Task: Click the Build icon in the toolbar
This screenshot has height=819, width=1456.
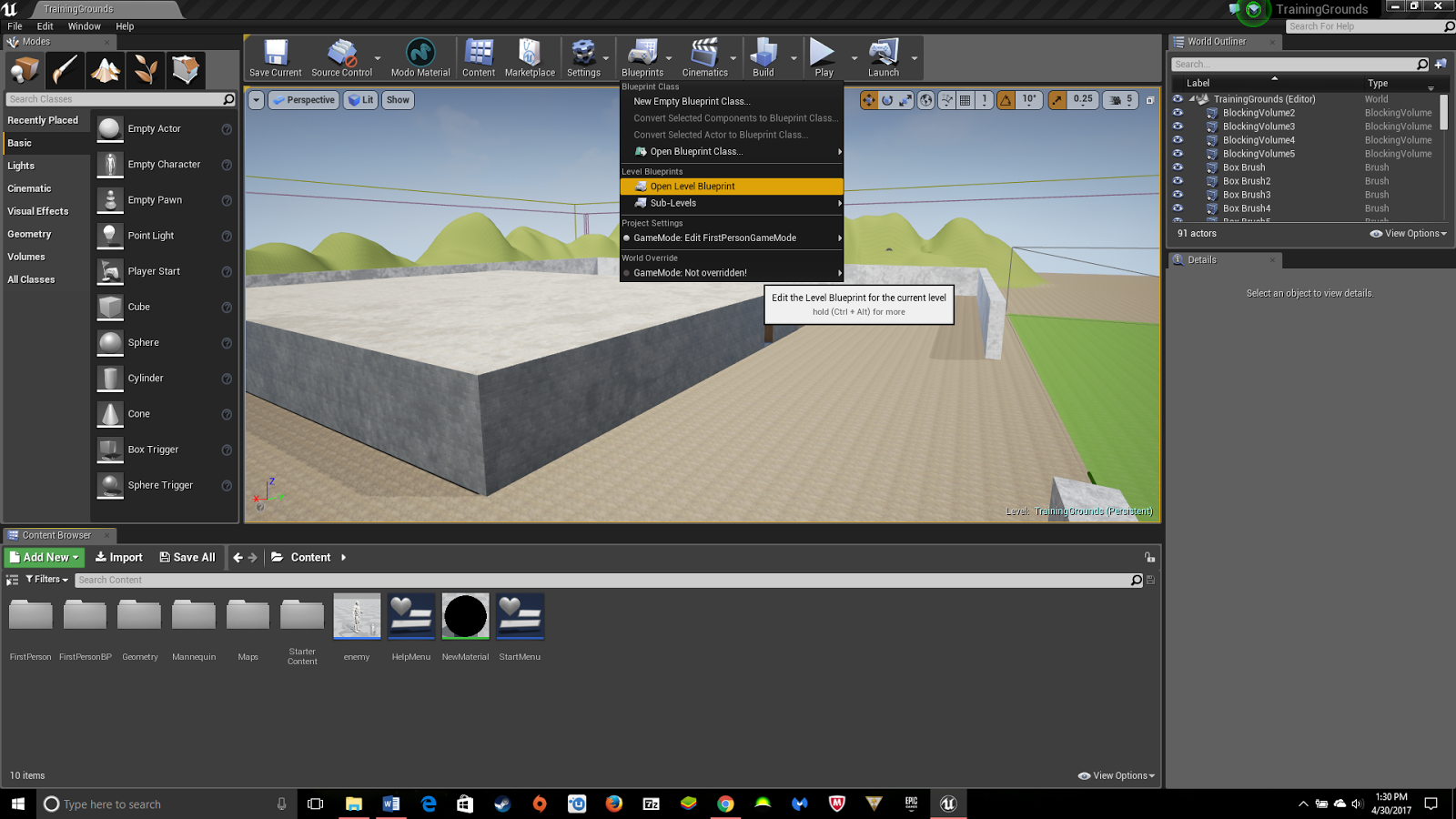Action: [765, 52]
